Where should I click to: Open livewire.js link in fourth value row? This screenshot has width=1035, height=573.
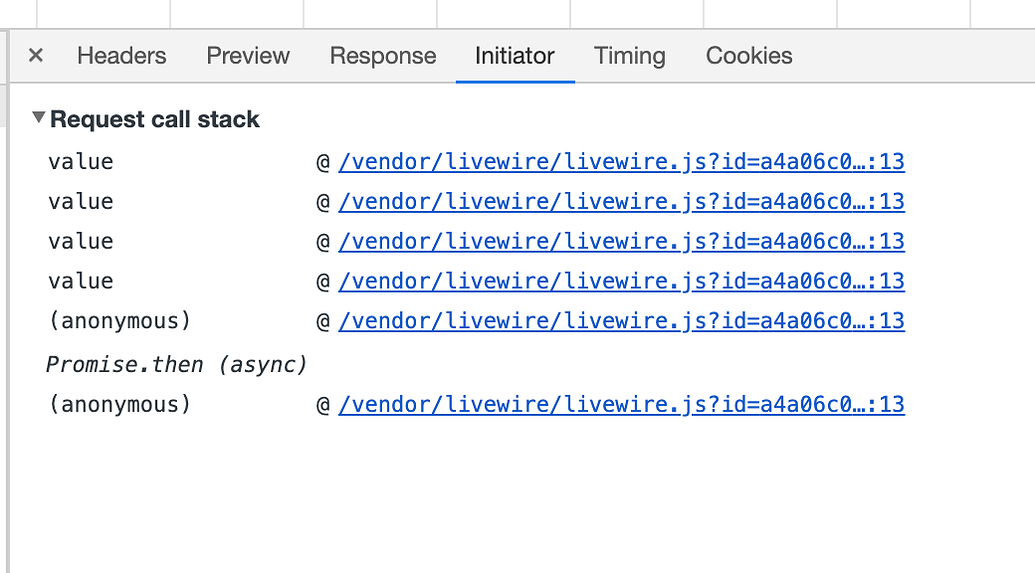pos(621,281)
